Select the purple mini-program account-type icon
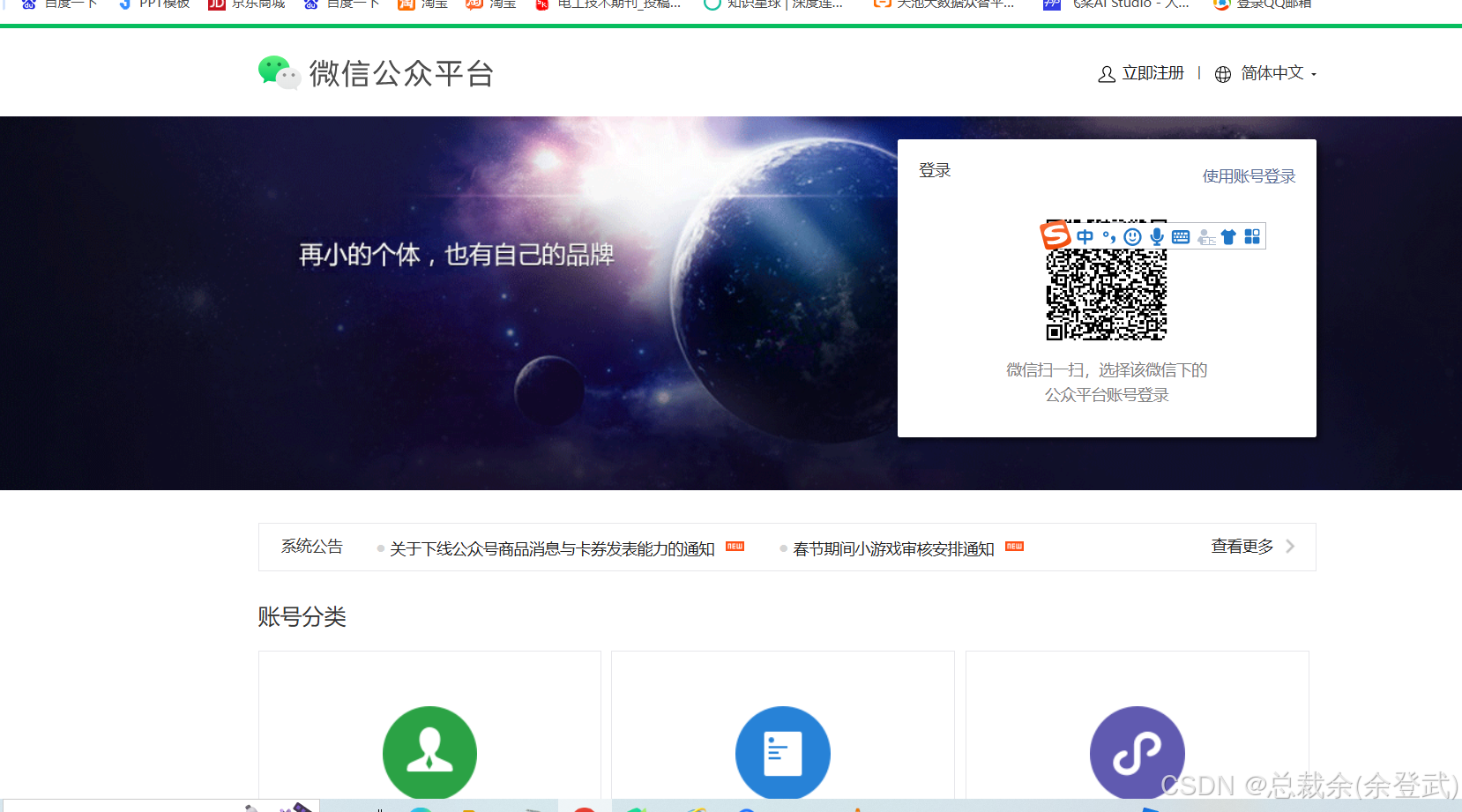The image size is (1462, 812). pyautogui.click(x=1138, y=753)
